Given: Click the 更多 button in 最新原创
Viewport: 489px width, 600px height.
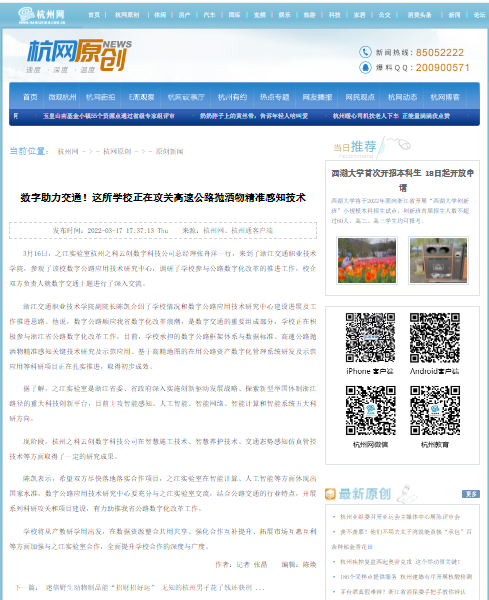Looking at the screenshot, I should [x=471, y=494].
